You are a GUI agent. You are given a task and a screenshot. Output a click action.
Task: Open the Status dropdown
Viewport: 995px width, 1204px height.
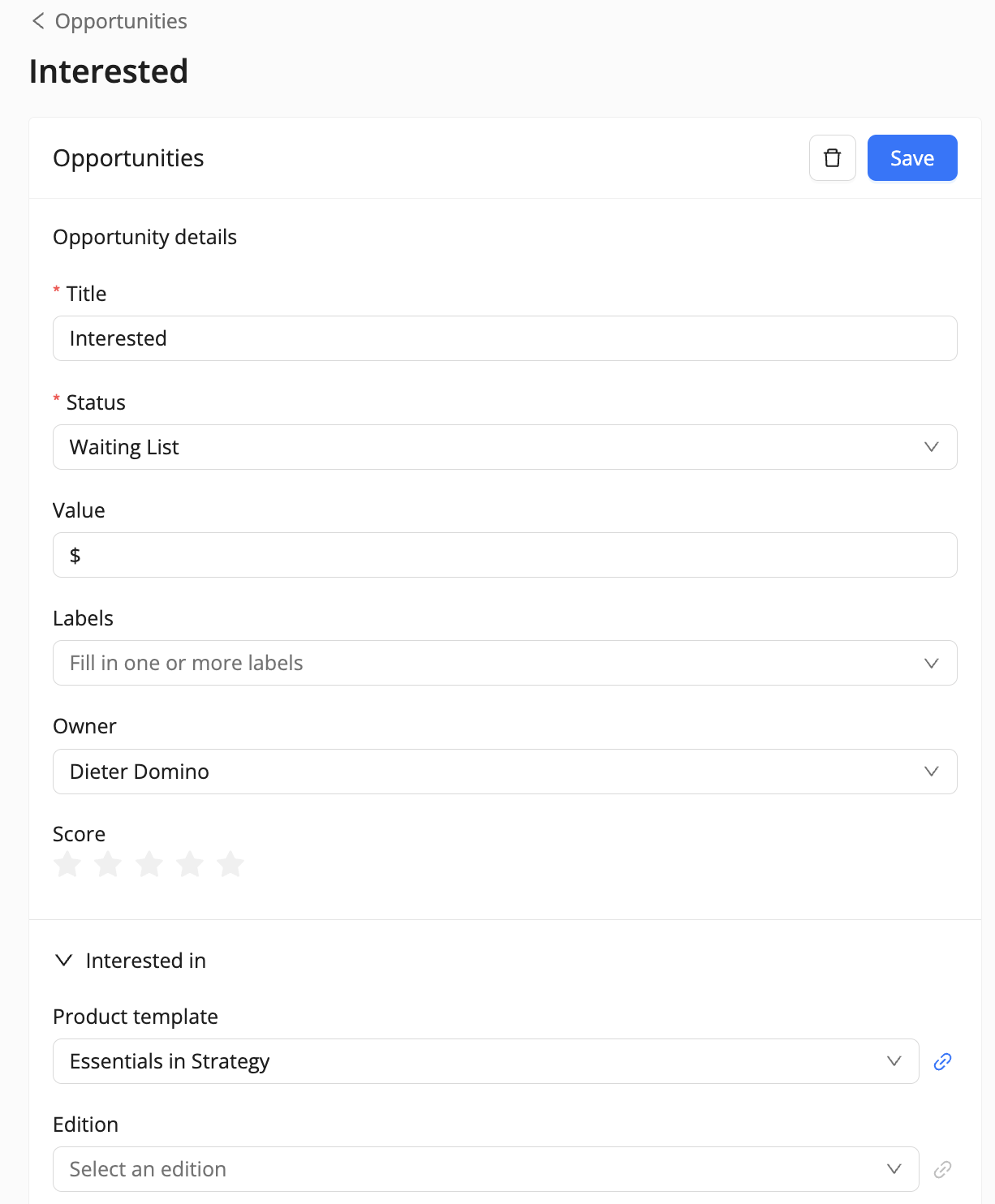point(504,447)
